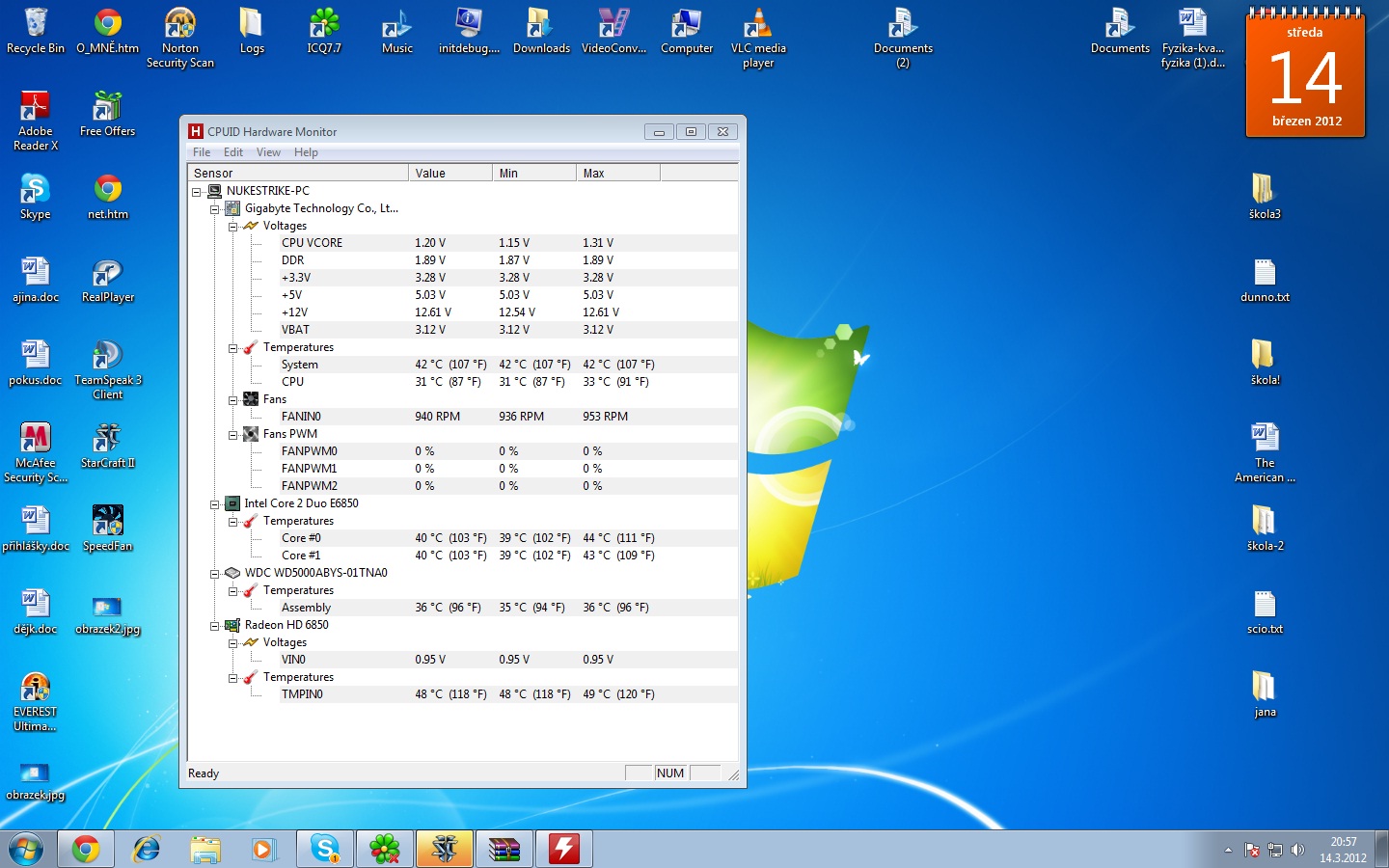Viewport: 1389px width, 868px height.
Task: Click the Value column header
Action: tap(450, 174)
